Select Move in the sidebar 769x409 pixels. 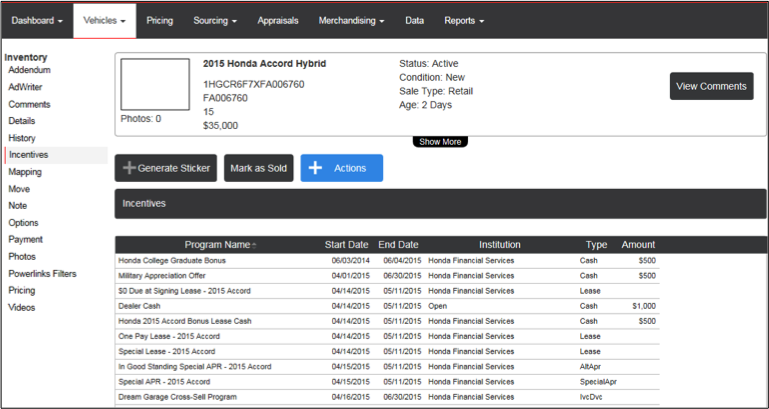19,189
